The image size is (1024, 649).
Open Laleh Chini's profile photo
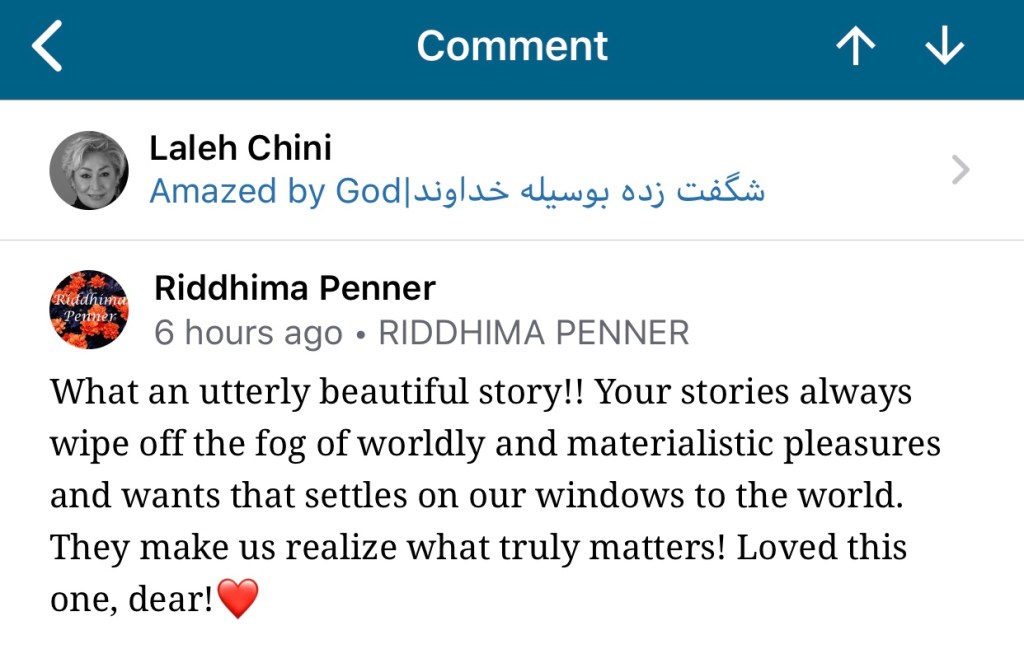pos(89,170)
